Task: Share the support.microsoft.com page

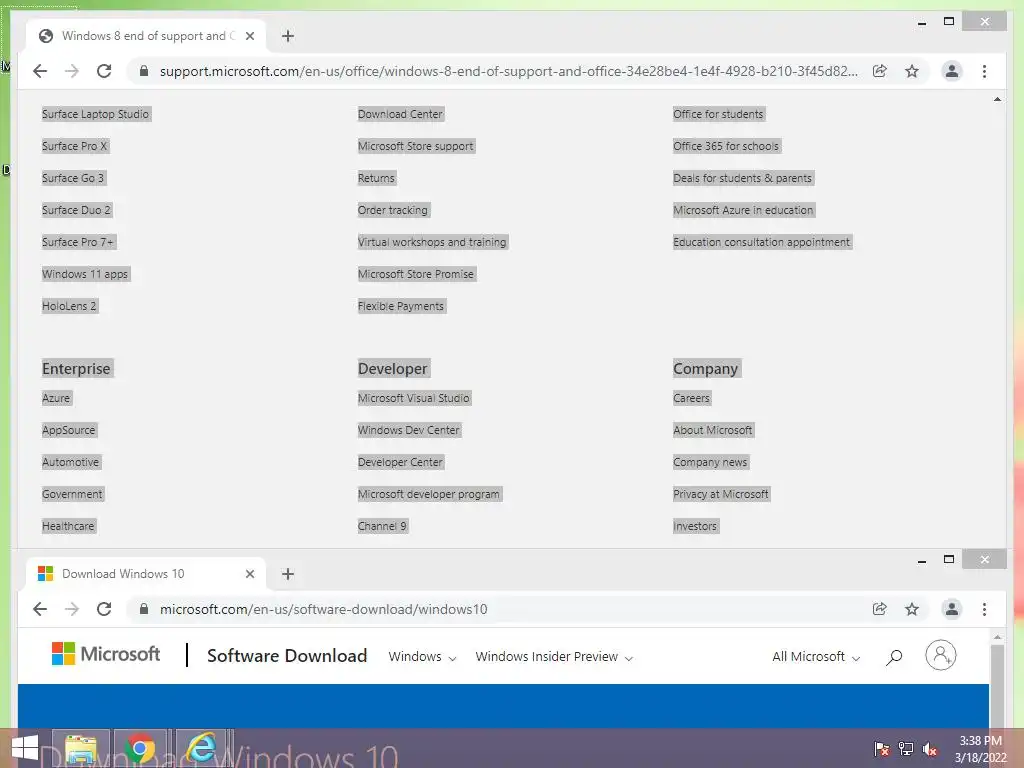Action: pos(880,71)
